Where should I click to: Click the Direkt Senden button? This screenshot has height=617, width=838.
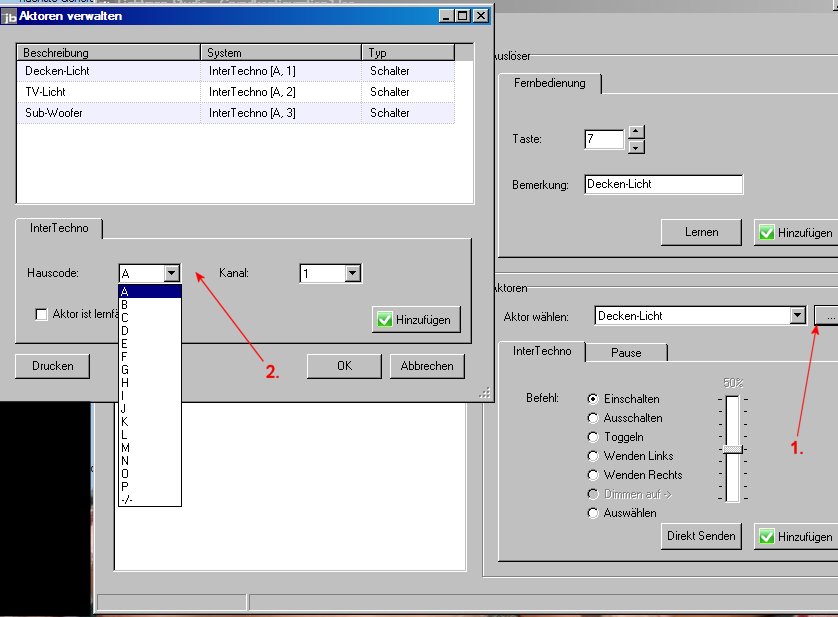point(702,536)
